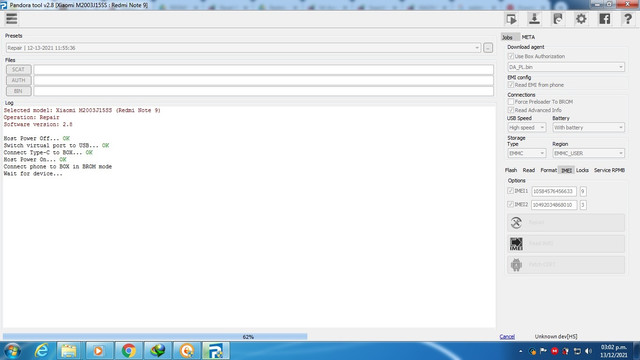Open the Windows Start menu
This screenshot has height=360, width=640.
[x=12, y=351]
